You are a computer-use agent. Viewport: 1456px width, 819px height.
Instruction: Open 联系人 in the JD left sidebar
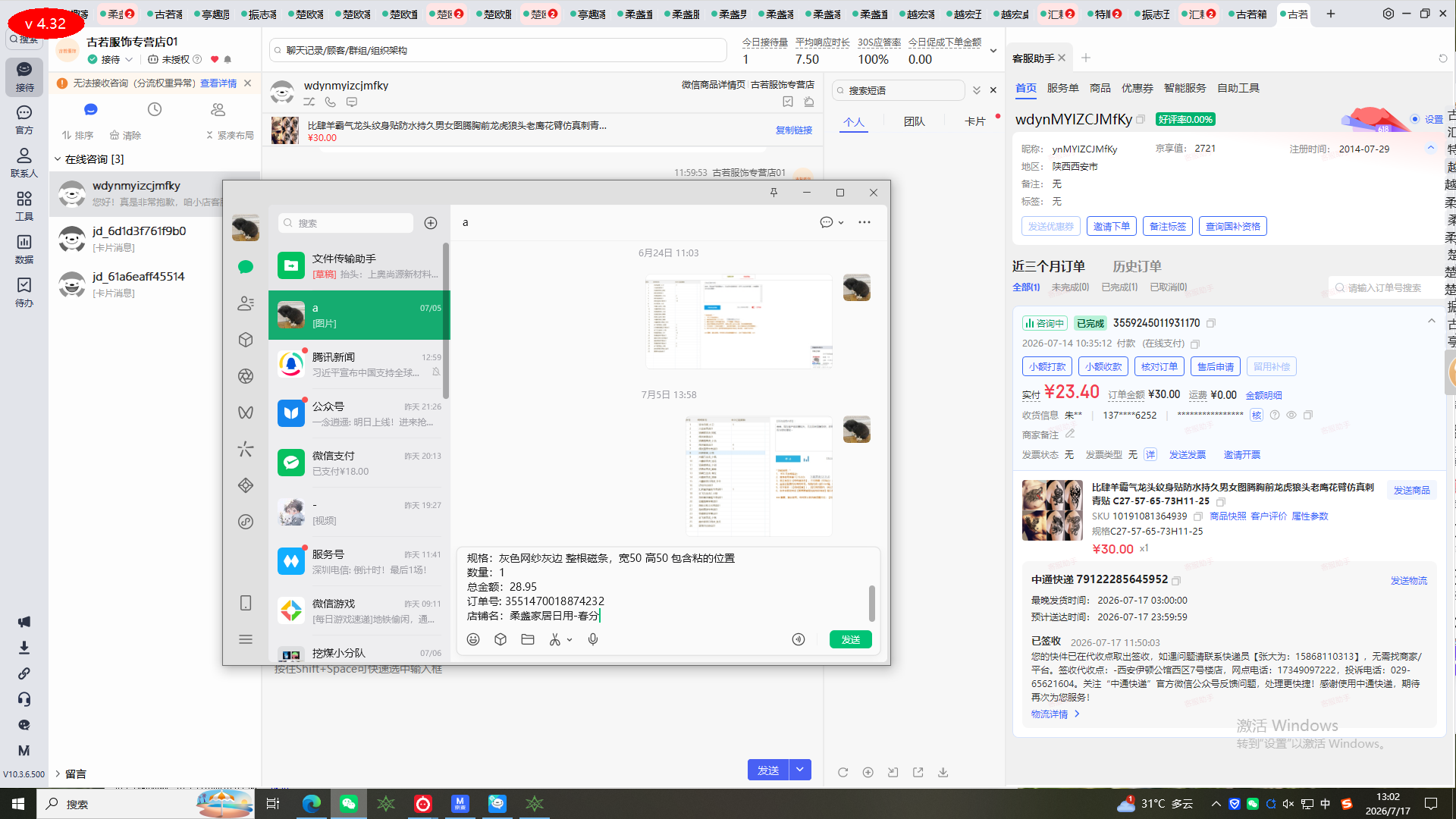click(x=24, y=162)
